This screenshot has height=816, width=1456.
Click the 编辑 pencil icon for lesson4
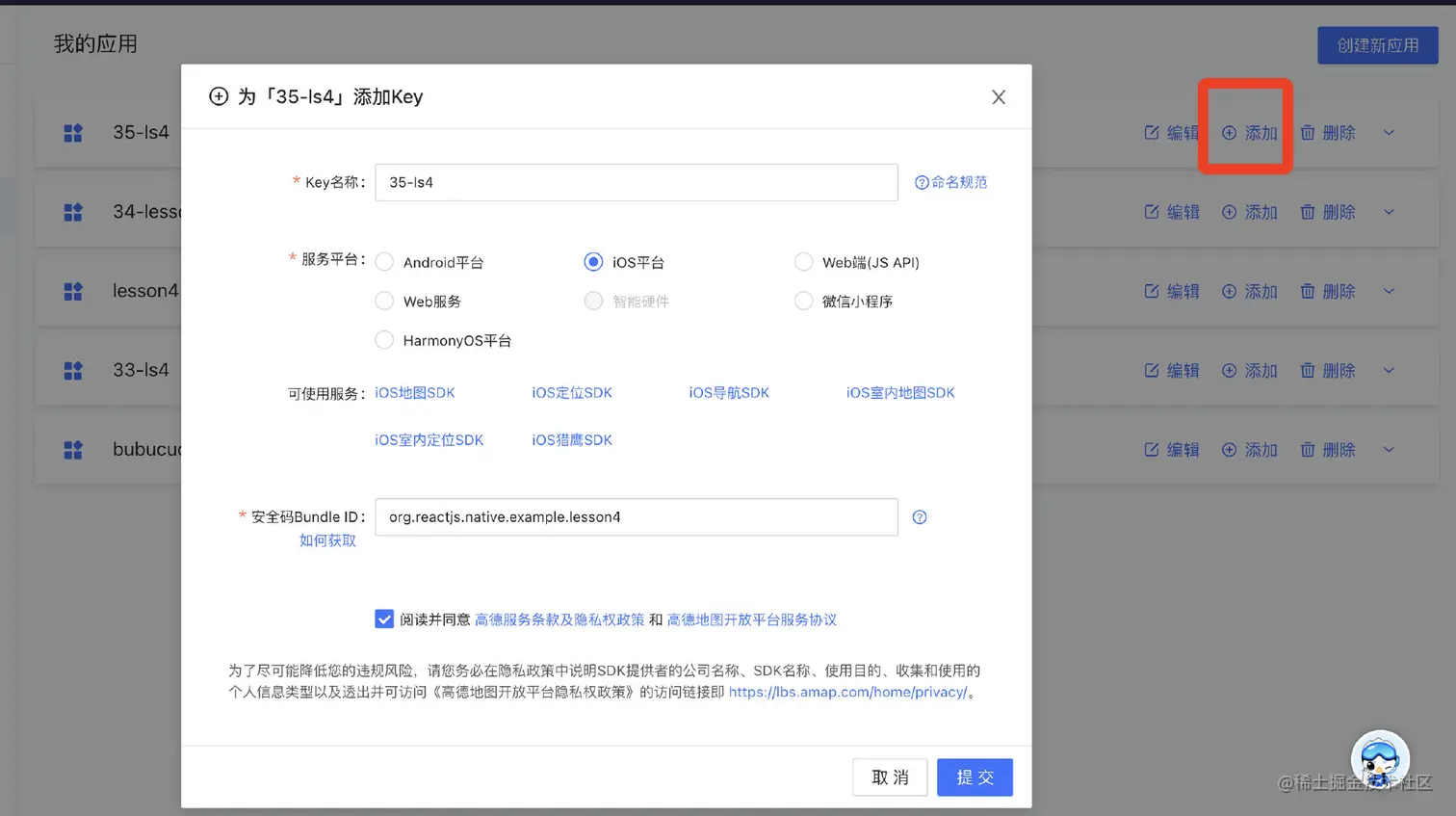click(x=1152, y=291)
